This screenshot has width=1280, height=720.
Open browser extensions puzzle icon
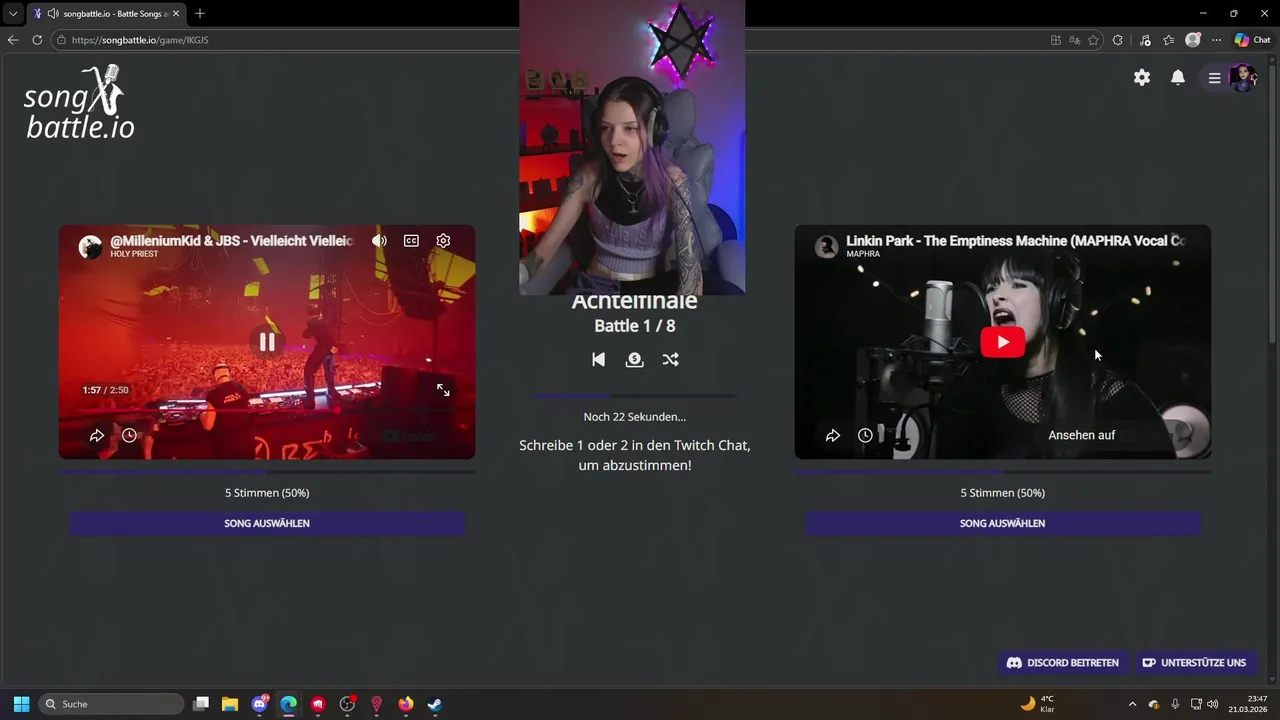1118,40
